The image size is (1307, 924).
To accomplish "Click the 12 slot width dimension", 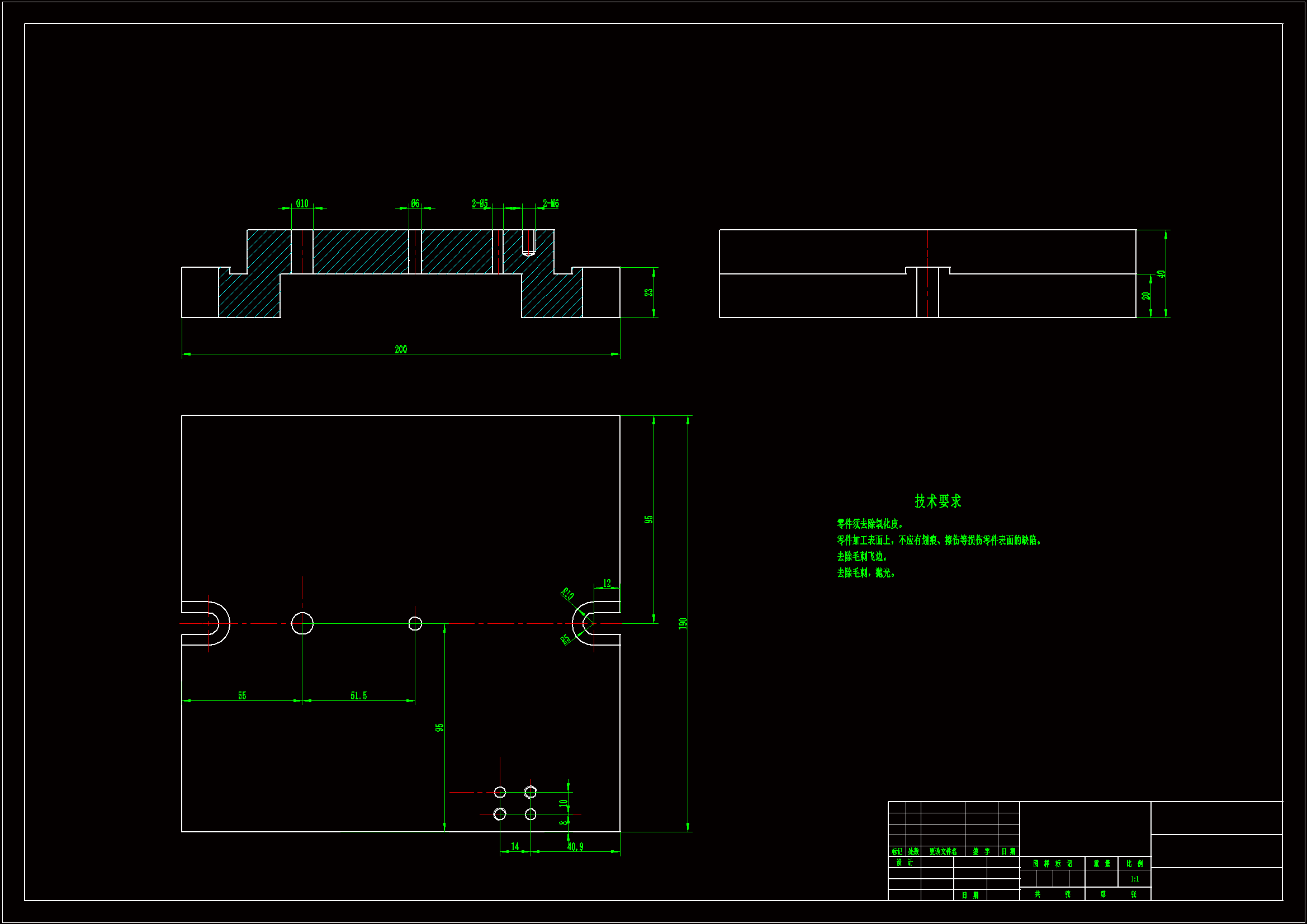I will pyautogui.click(x=607, y=583).
